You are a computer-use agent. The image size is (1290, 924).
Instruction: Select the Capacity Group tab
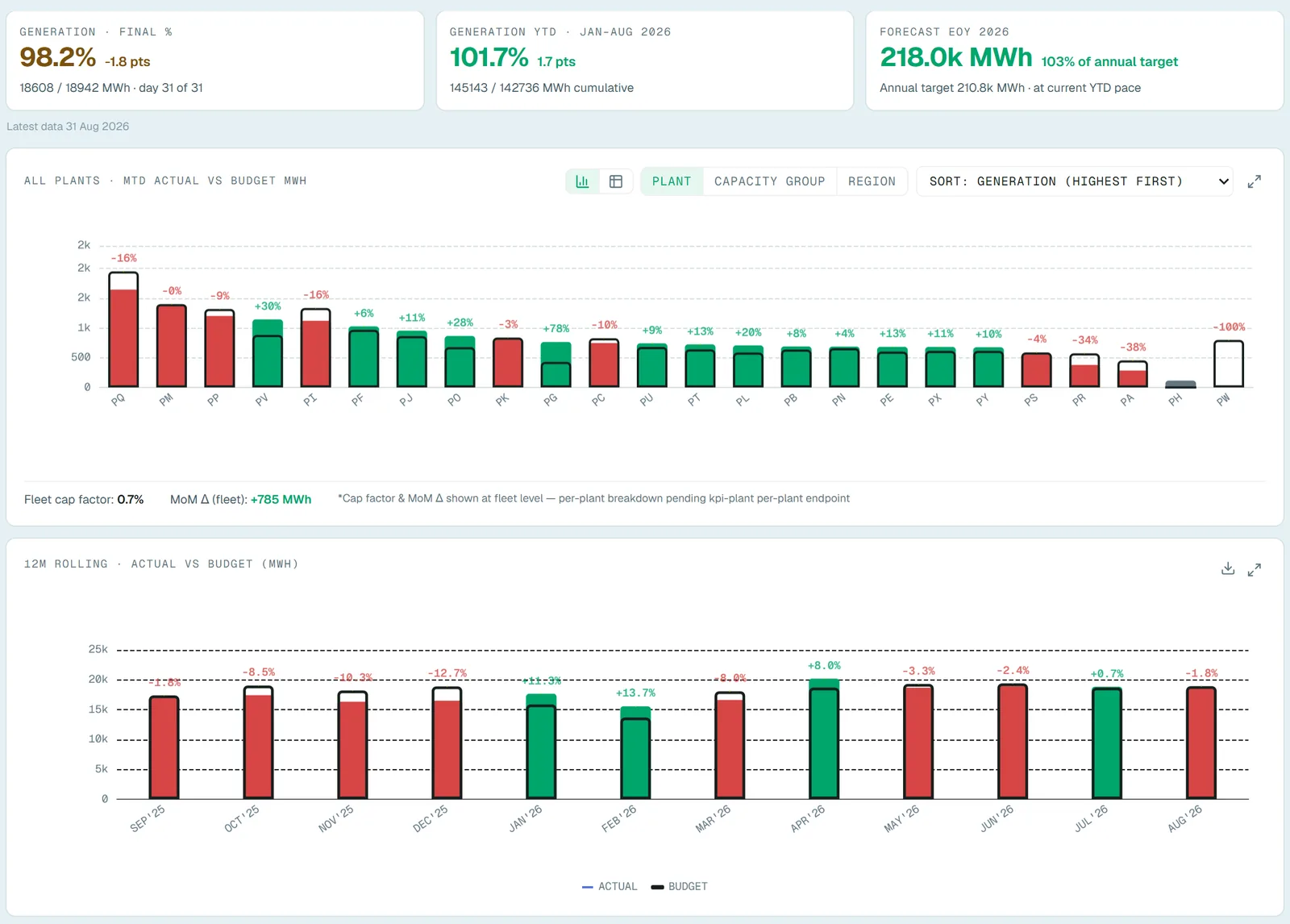[769, 181]
